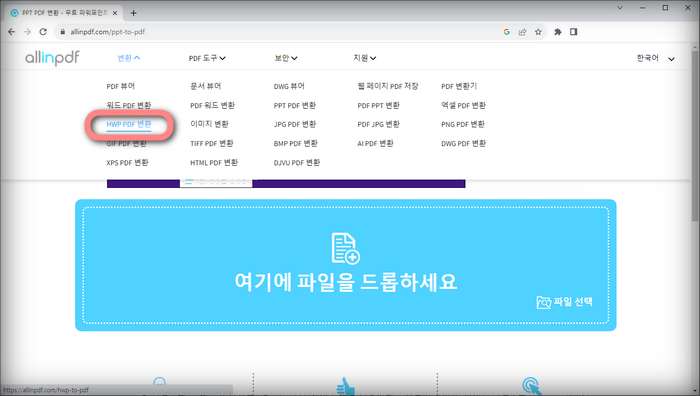Click the 파일 선택 button
700x396 pixels.
tap(565, 302)
